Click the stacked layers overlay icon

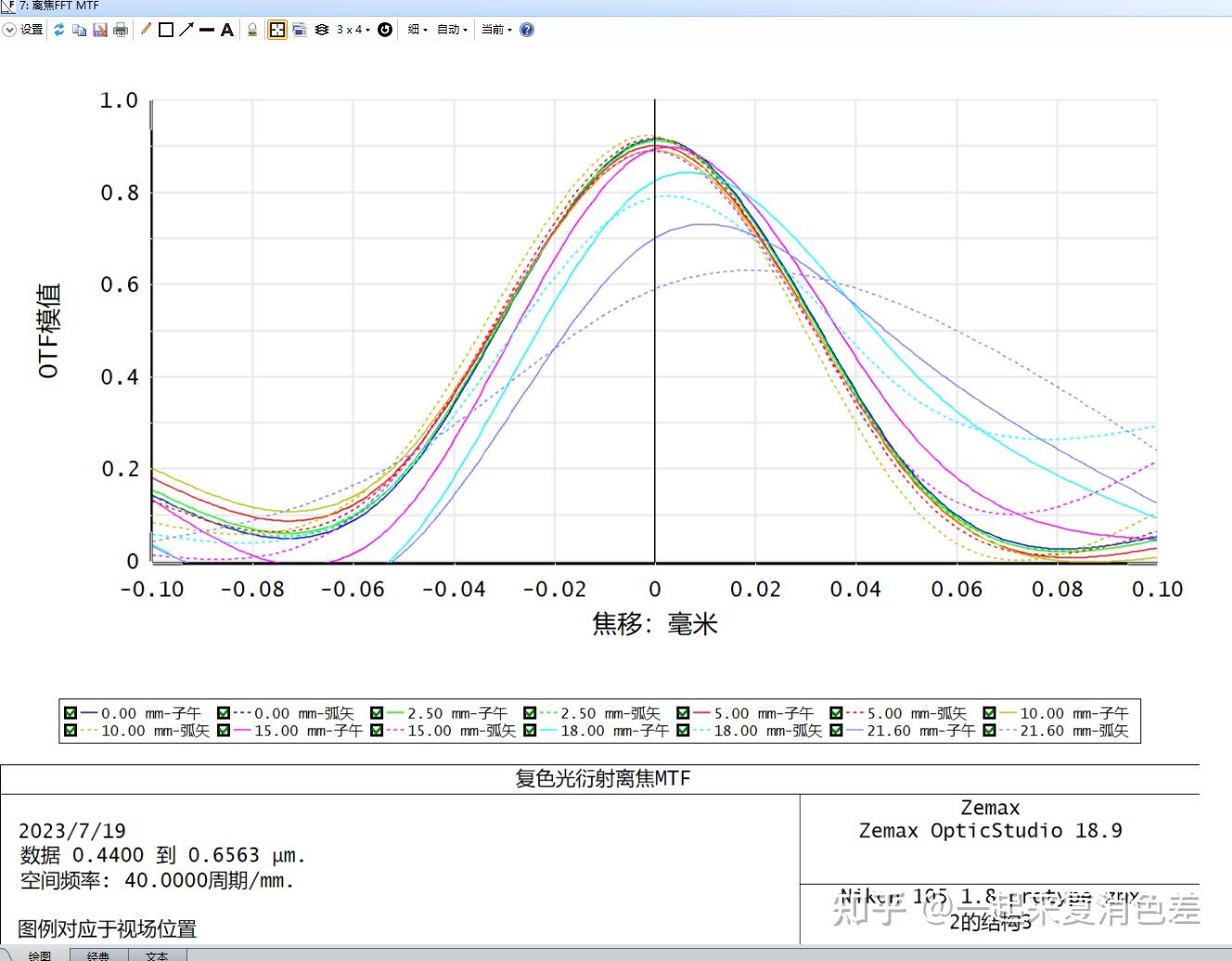tap(322, 30)
